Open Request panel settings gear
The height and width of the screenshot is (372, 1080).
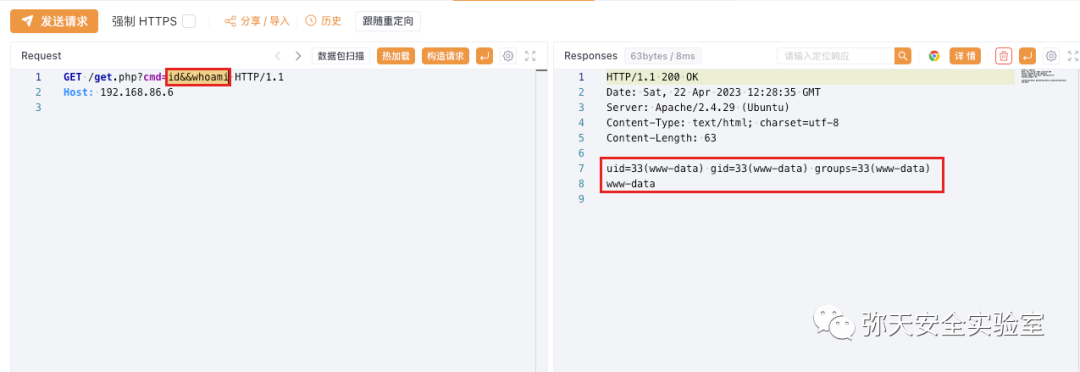pyautogui.click(x=508, y=56)
